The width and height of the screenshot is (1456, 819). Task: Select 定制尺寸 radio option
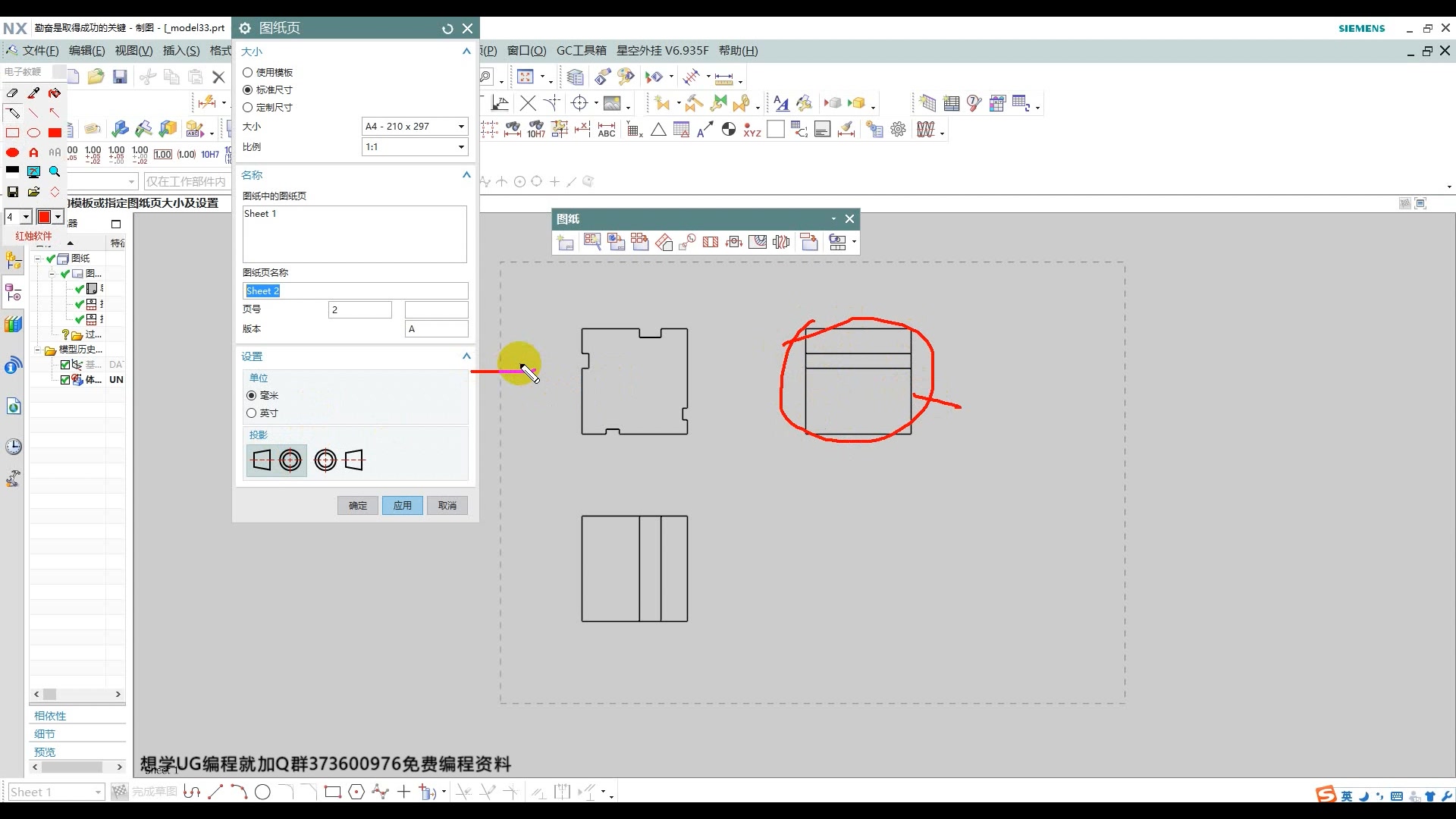(x=248, y=108)
